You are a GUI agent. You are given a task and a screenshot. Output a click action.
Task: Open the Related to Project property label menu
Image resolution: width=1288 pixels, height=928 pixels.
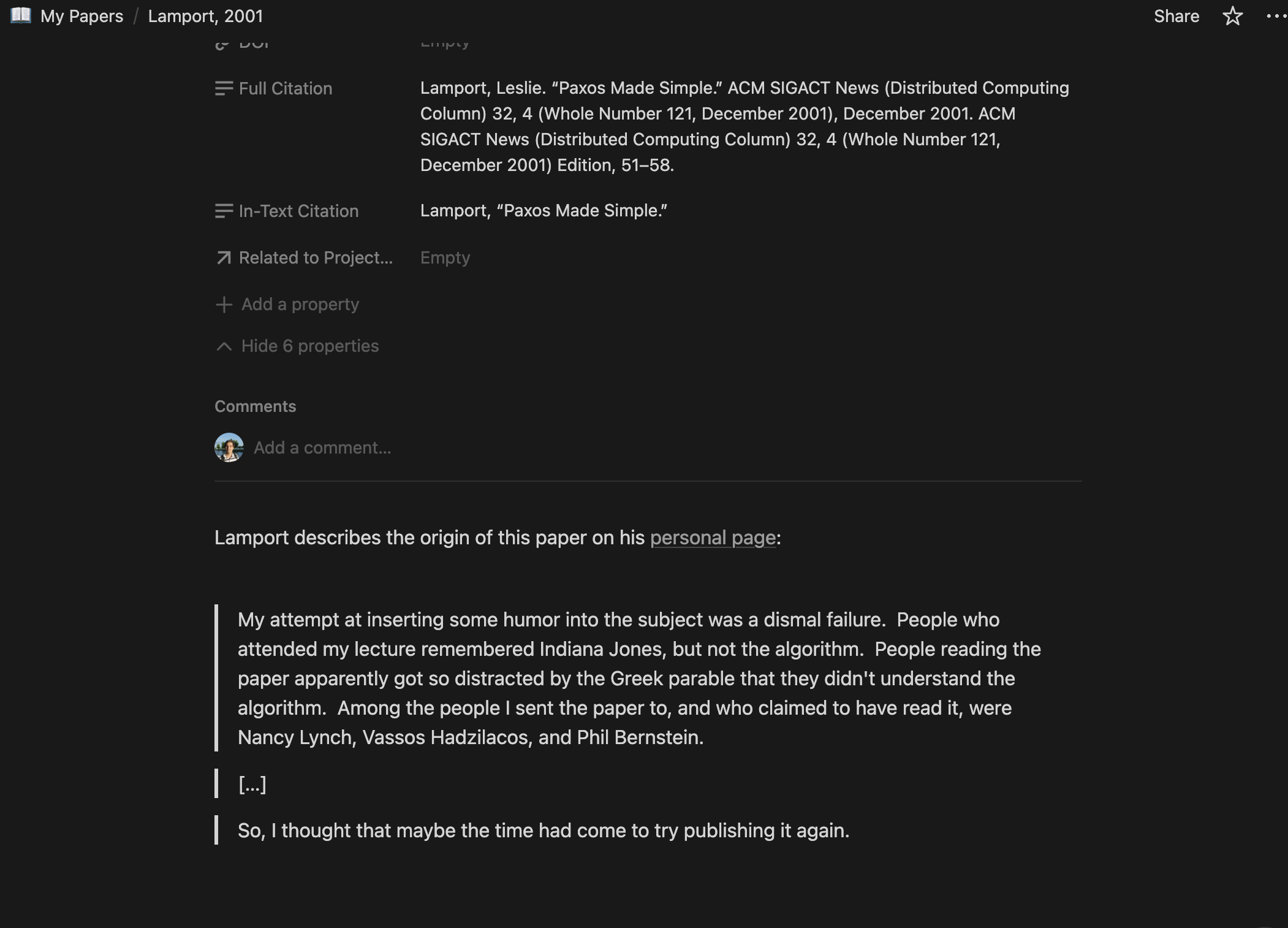tap(315, 258)
